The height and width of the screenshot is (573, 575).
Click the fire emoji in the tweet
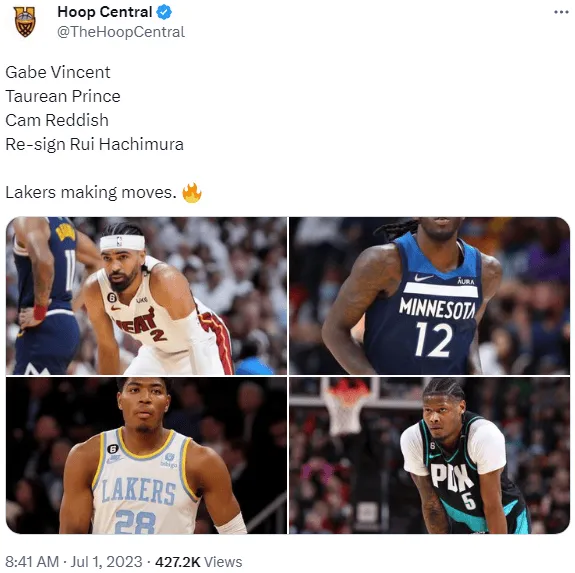point(192,193)
